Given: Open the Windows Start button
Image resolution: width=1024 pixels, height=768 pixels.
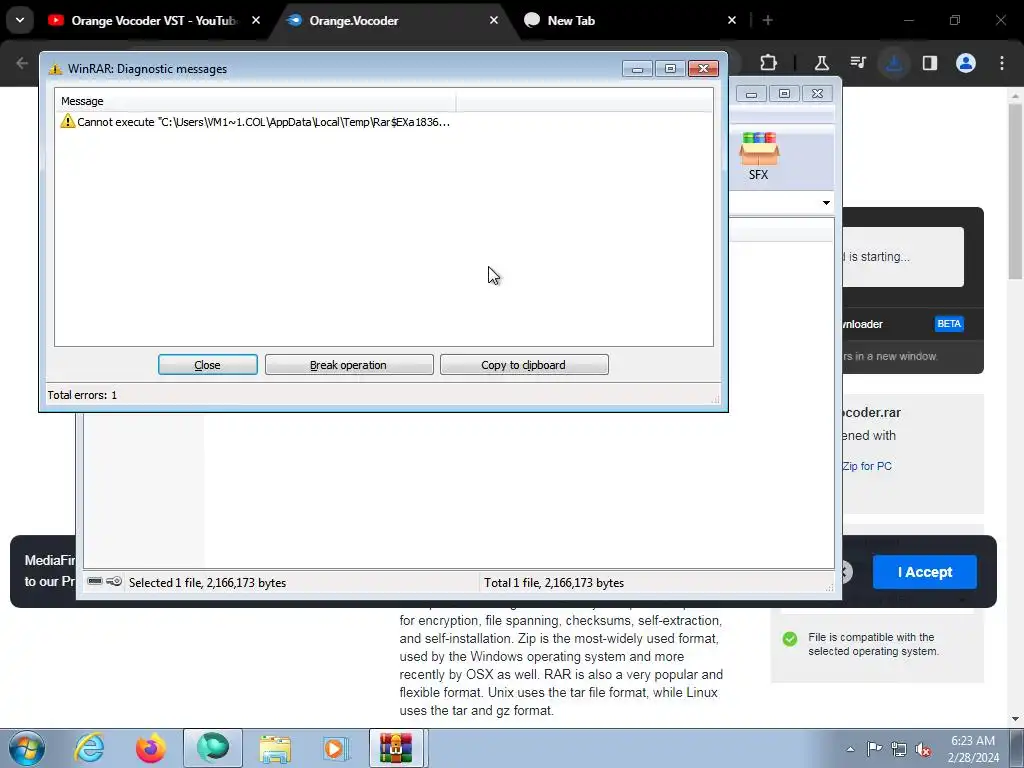Looking at the screenshot, I should pos(27,748).
